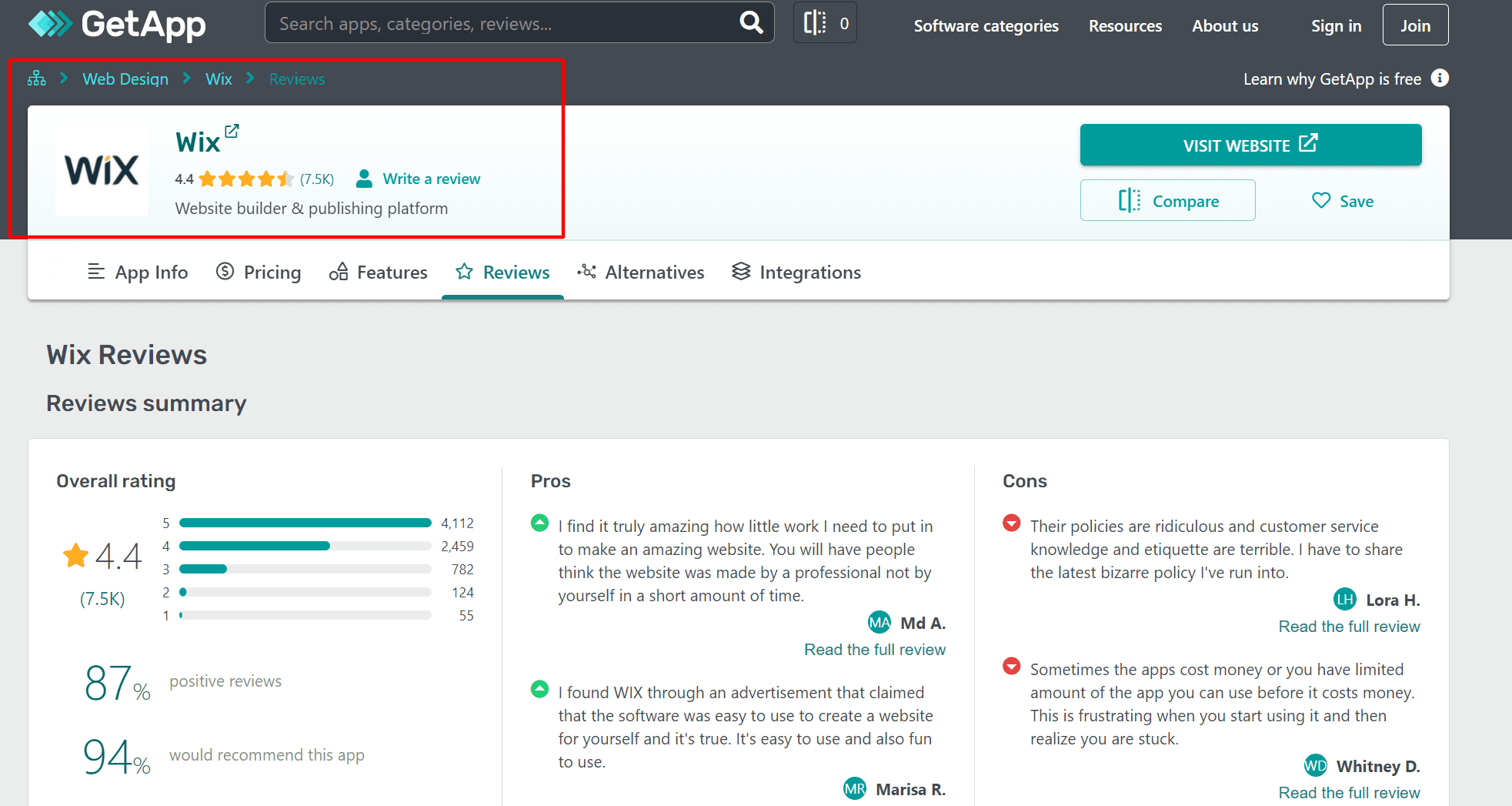The width and height of the screenshot is (1512, 806).
Task: Click the 87% positive reviews figure
Action: coord(118,682)
